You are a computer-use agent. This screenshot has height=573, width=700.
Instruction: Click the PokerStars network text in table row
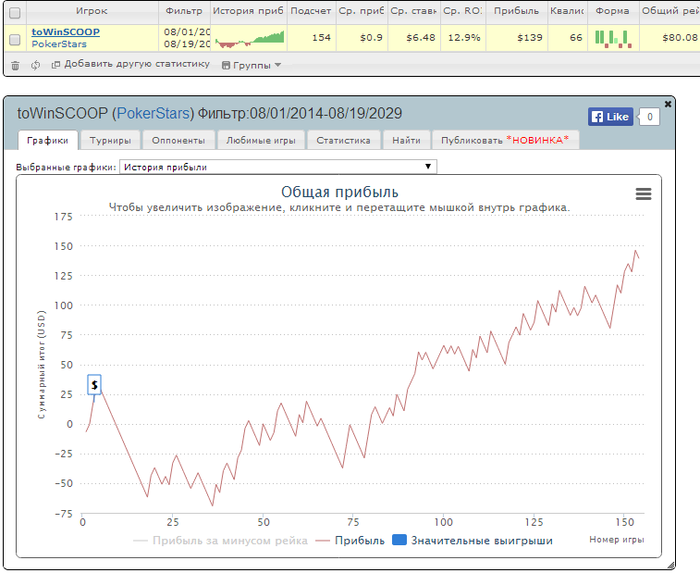point(59,44)
